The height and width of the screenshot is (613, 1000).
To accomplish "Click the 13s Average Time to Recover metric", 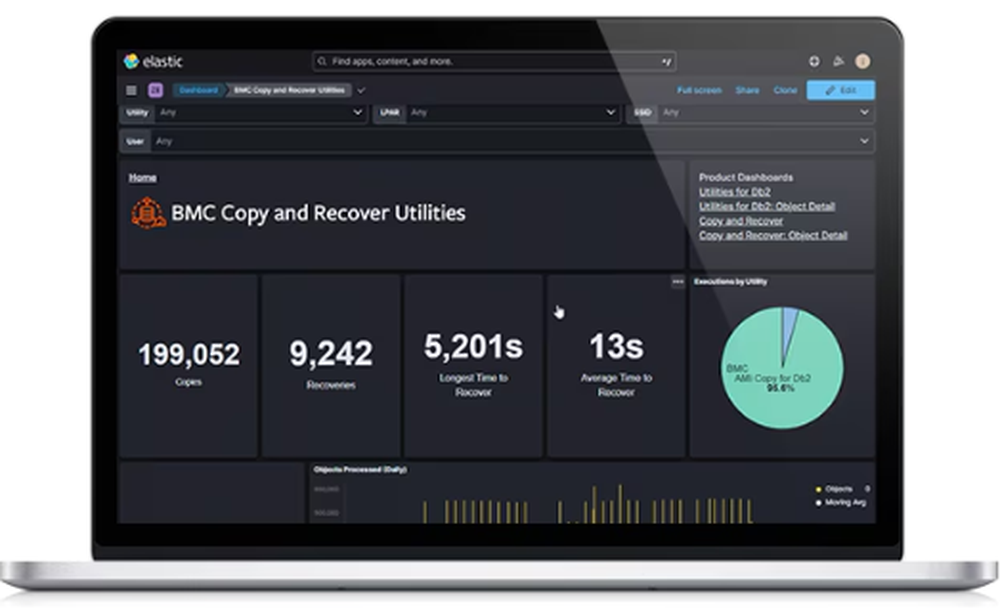I will point(616,365).
